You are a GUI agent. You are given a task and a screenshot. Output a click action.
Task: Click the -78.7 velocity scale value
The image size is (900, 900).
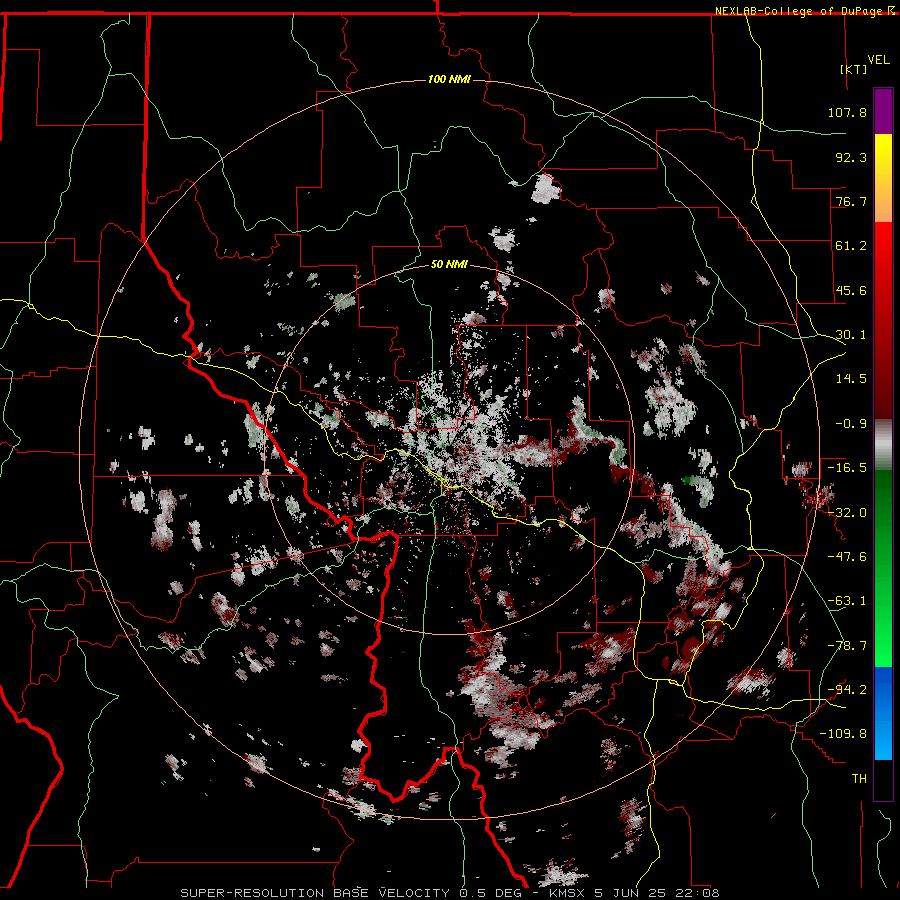[847, 646]
